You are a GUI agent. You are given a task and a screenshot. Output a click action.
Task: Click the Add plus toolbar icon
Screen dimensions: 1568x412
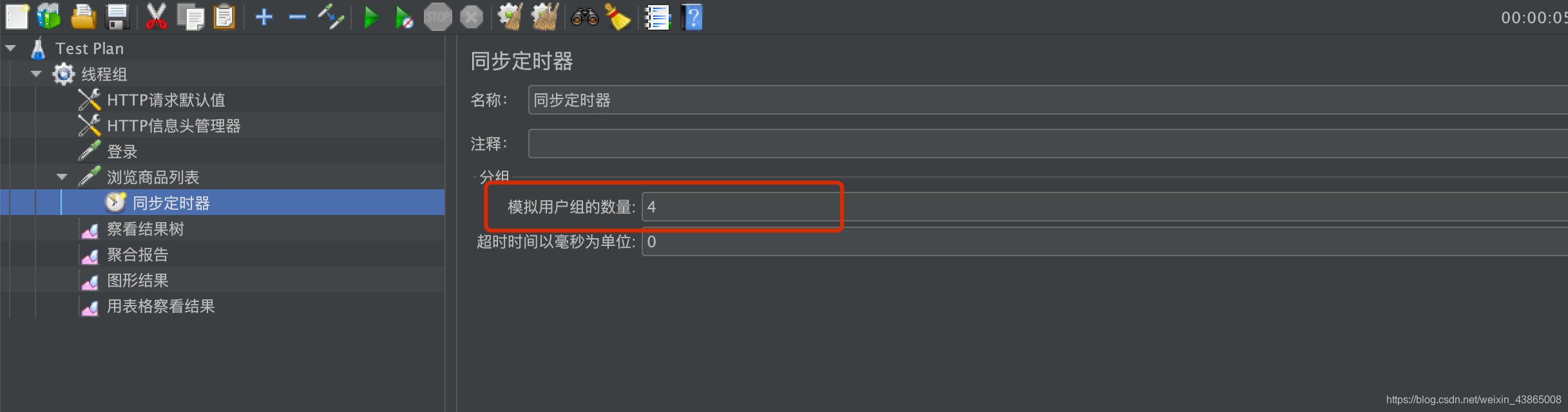[x=264, y=17]
